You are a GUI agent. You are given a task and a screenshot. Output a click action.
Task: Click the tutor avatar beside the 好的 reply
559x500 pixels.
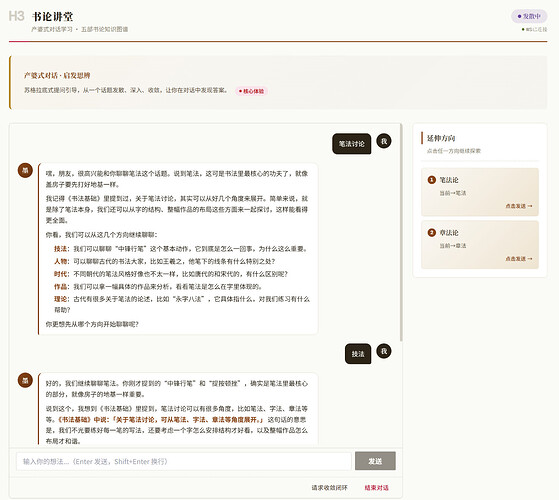[x=25, y=380]
